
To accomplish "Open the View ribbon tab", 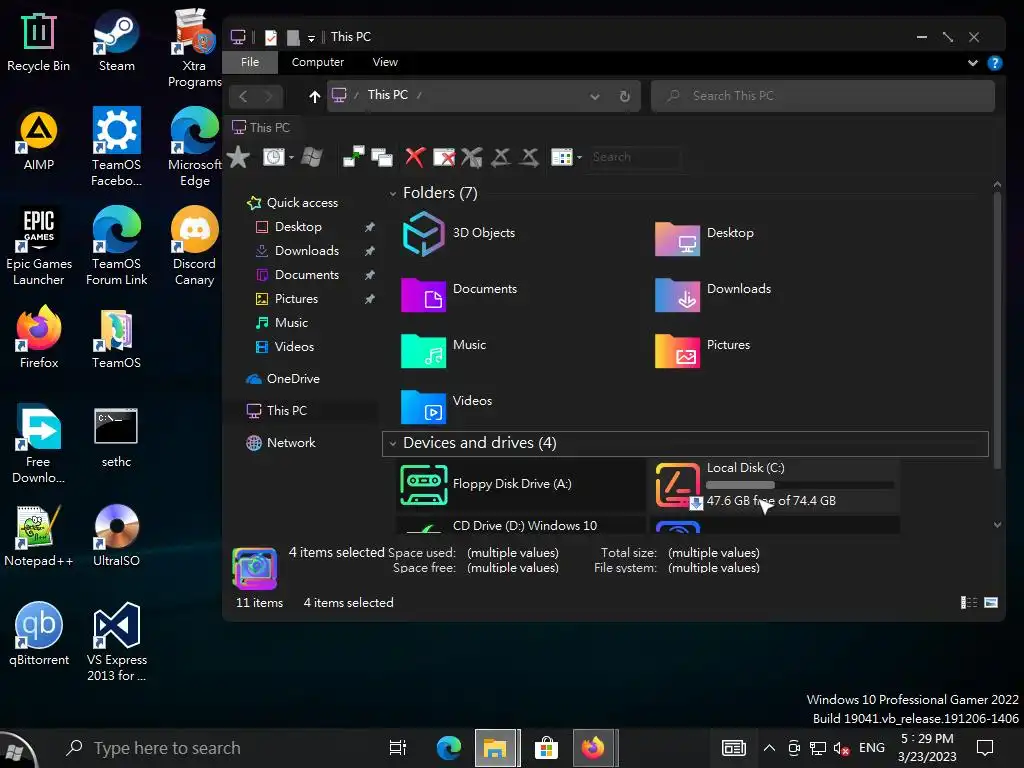I will point(385,63).
